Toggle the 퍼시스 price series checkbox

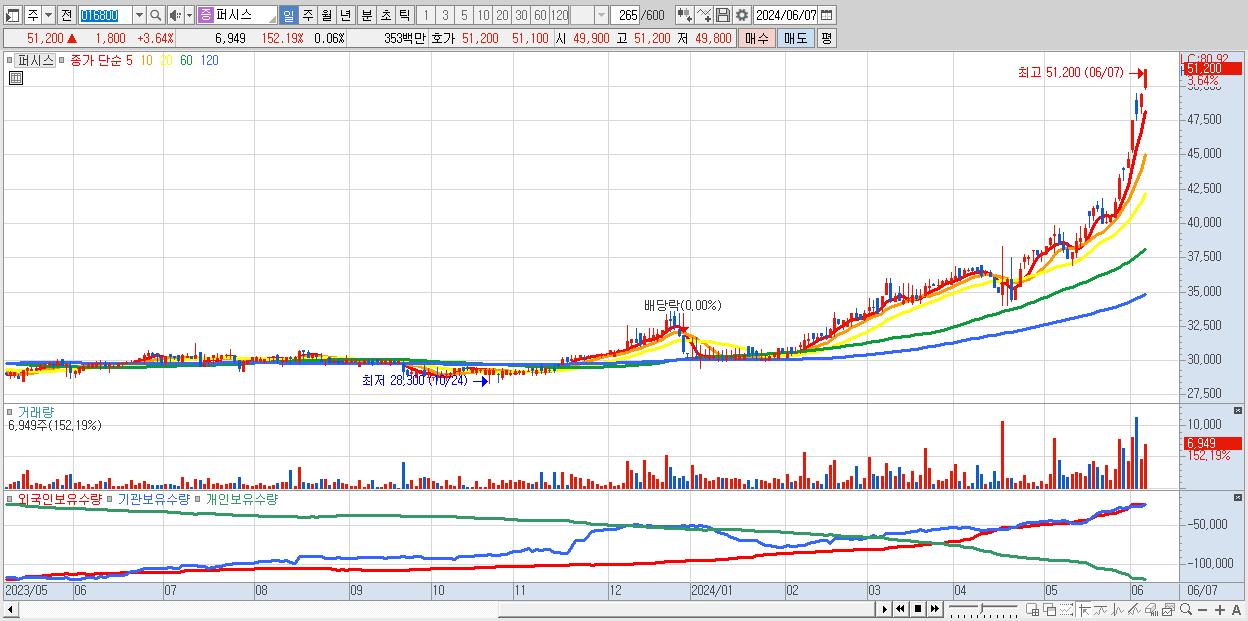click(12, 61)
